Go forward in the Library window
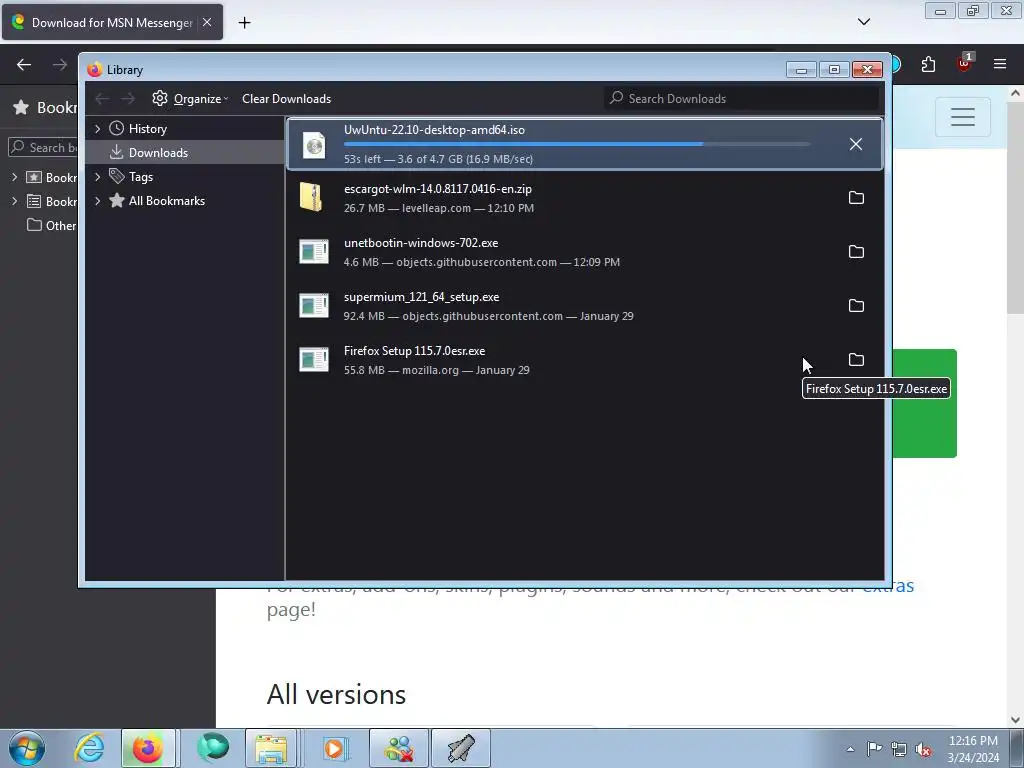Screen dimensions: 1024x768 coord(128,99)
